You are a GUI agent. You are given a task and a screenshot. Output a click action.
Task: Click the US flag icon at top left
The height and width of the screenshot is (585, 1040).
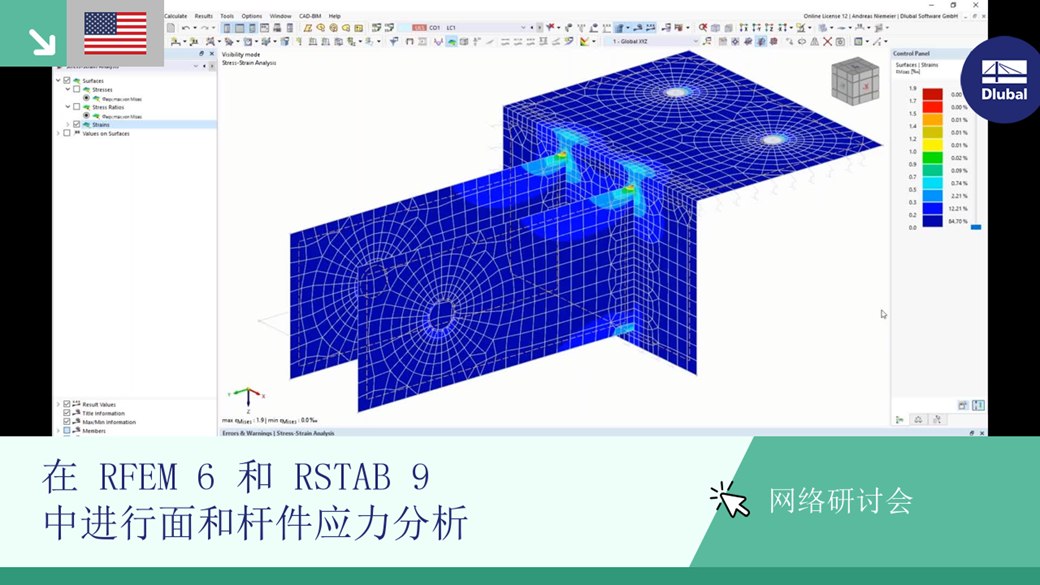(115, 32)
